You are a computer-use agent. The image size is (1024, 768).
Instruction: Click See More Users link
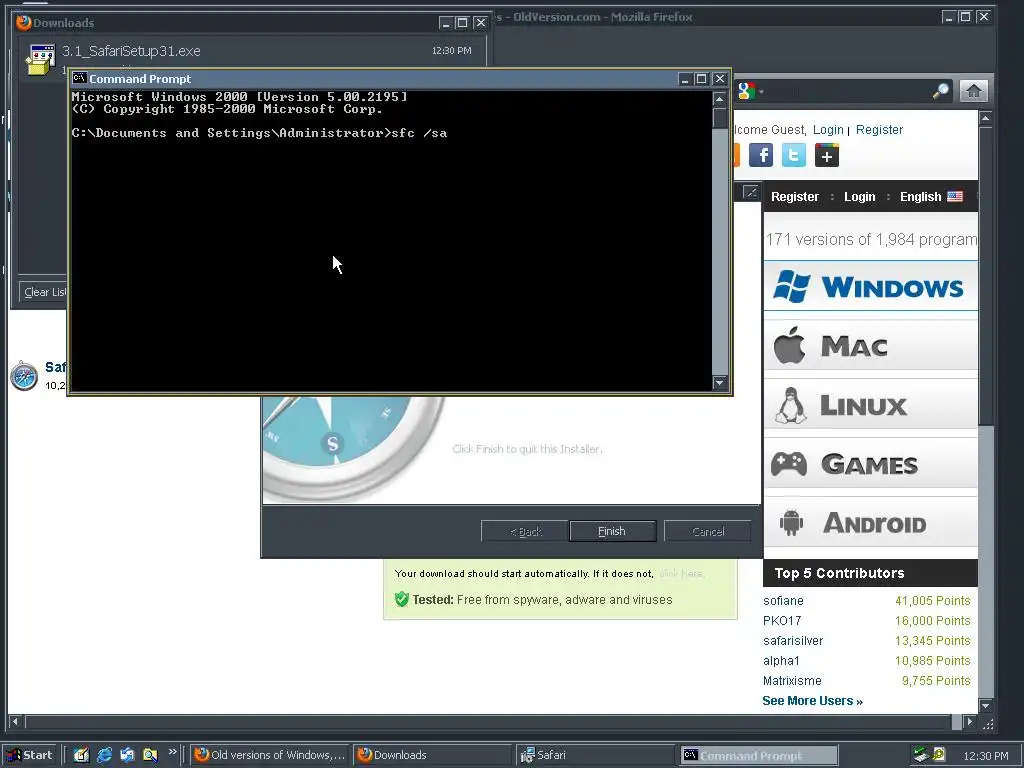coord(812,701)
